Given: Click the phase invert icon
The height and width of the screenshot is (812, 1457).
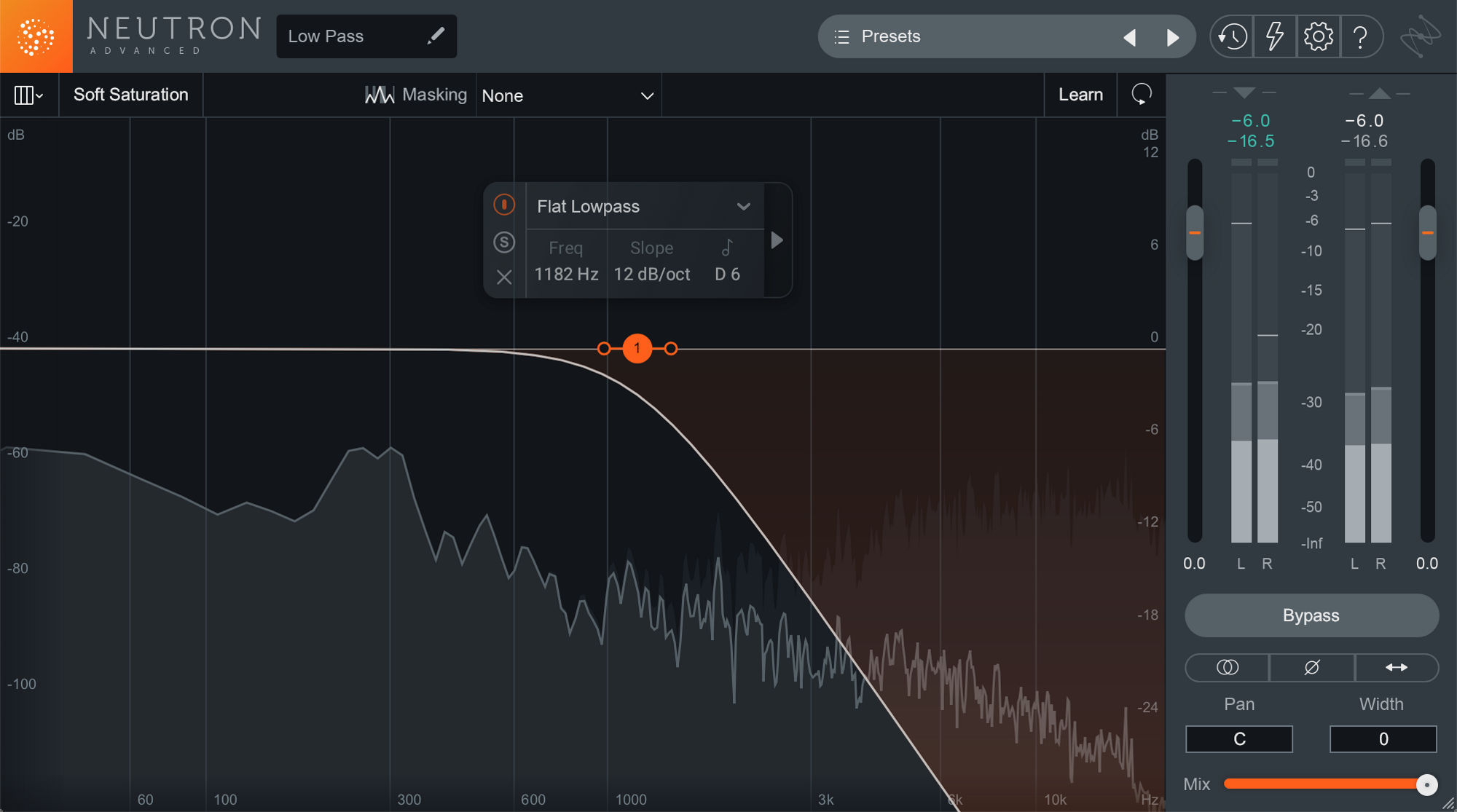Looking at the screenshot, I should tap(1311, 668).
